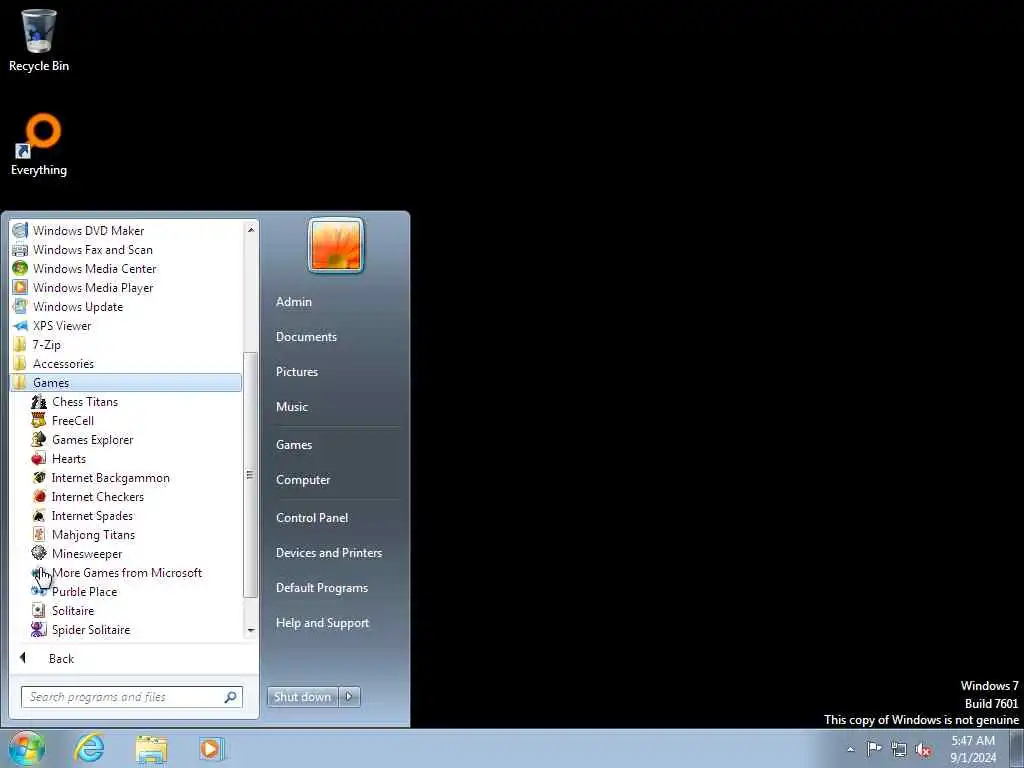The image size is (1024, 768).
Task: Open Control Panel
Action: [312, 518]
